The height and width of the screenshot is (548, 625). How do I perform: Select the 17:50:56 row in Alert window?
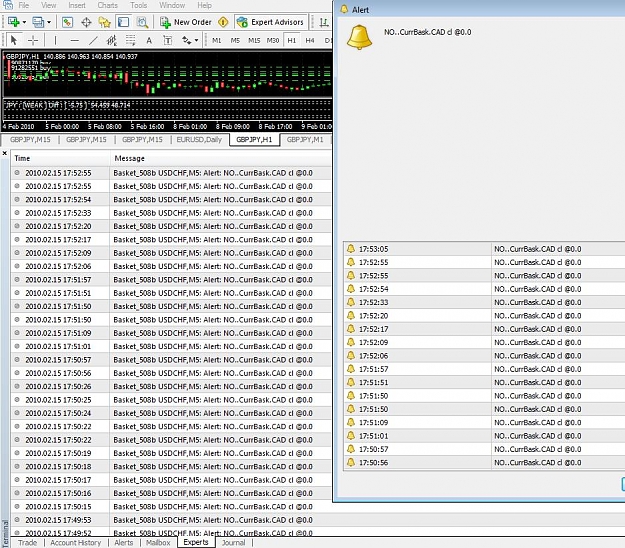tap(484, 463)
